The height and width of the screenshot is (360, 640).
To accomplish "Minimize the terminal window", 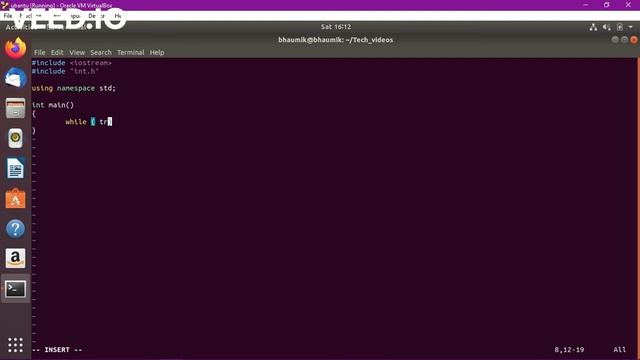I will click(615, 40).
